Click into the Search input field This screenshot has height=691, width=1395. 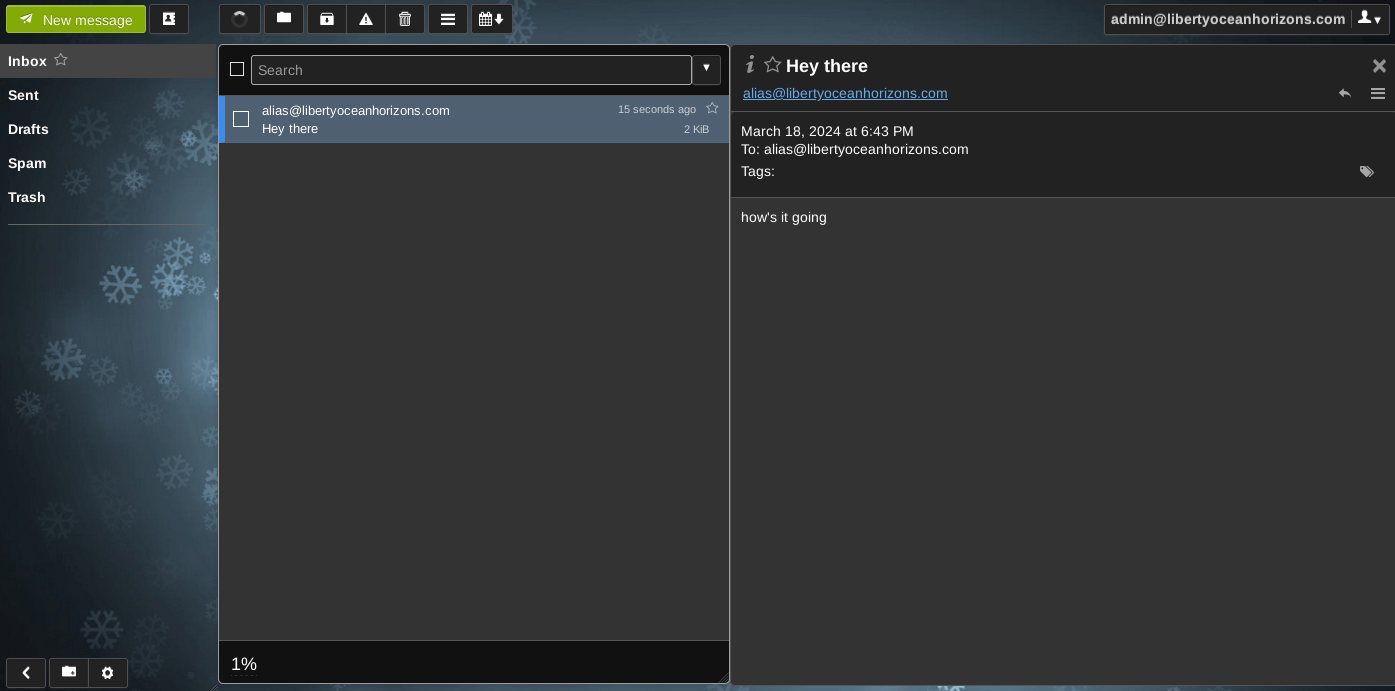click(x=470, y=70)
